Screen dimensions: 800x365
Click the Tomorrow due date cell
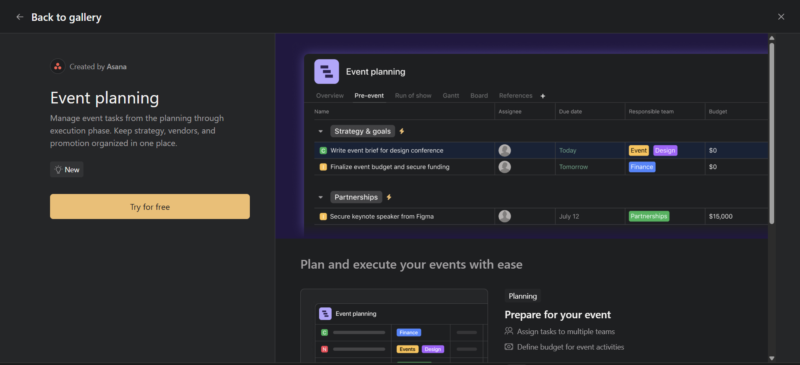pyautogui.click(x=573, y=167)
